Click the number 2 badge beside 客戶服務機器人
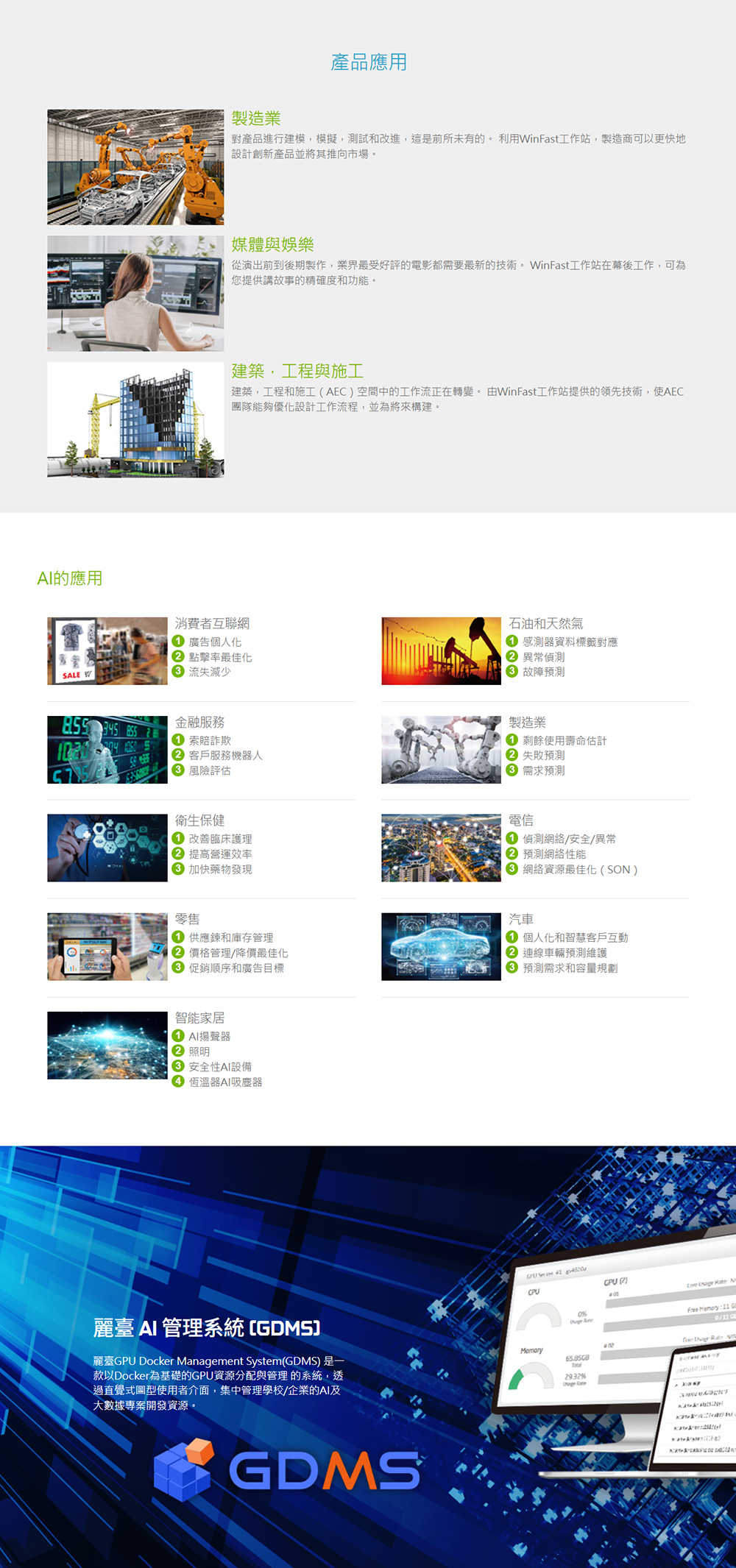 pos(178,755)
